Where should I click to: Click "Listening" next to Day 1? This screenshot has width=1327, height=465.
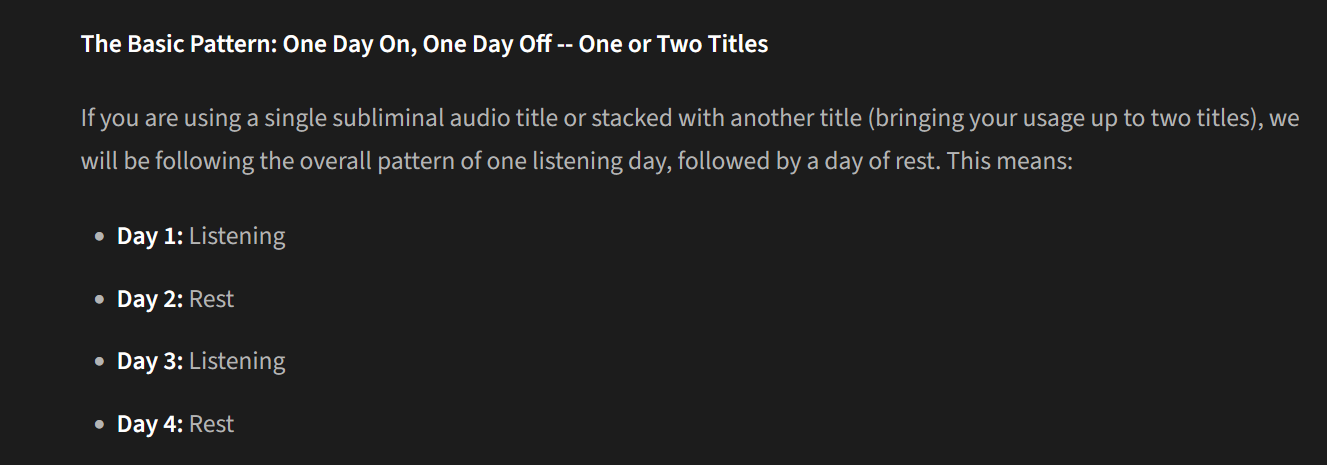[237, 237]
